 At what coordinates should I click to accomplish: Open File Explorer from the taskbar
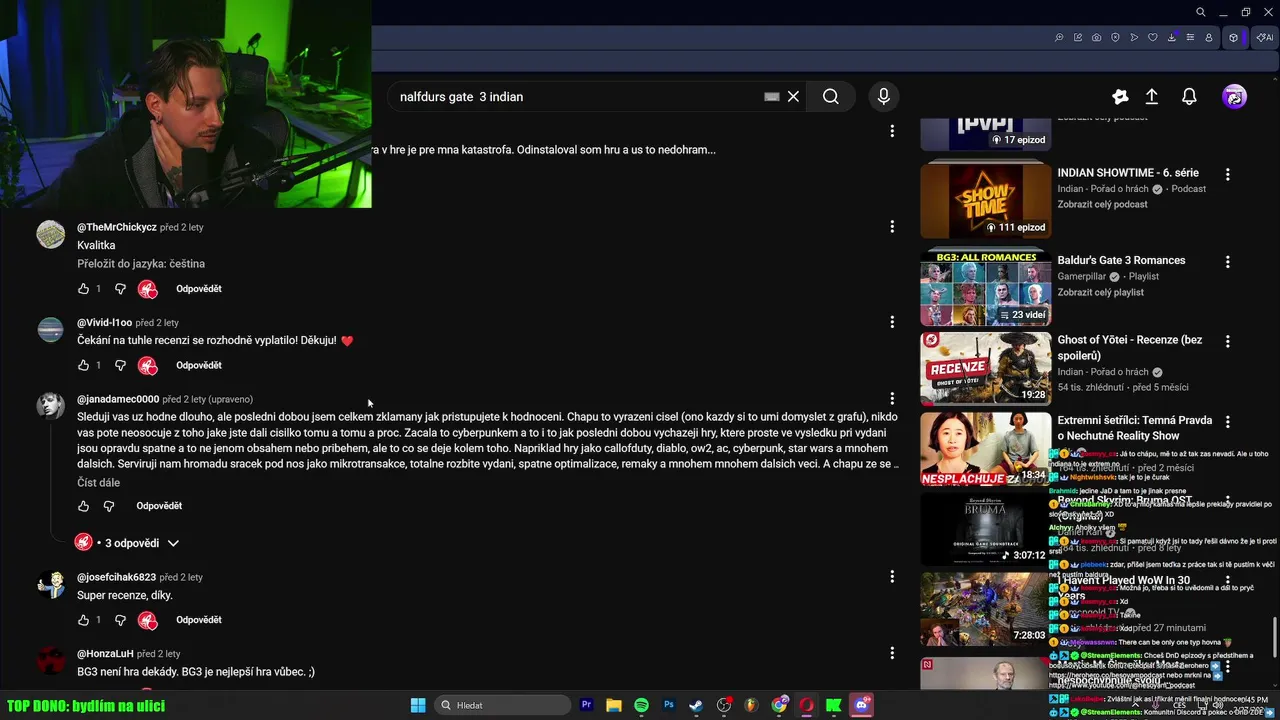tap(614, 705)
